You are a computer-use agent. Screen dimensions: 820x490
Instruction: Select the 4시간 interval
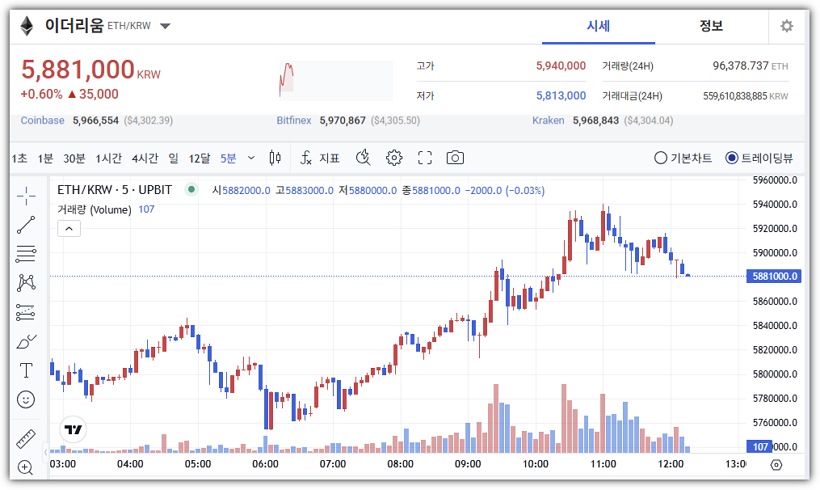[x=145, y=158]
